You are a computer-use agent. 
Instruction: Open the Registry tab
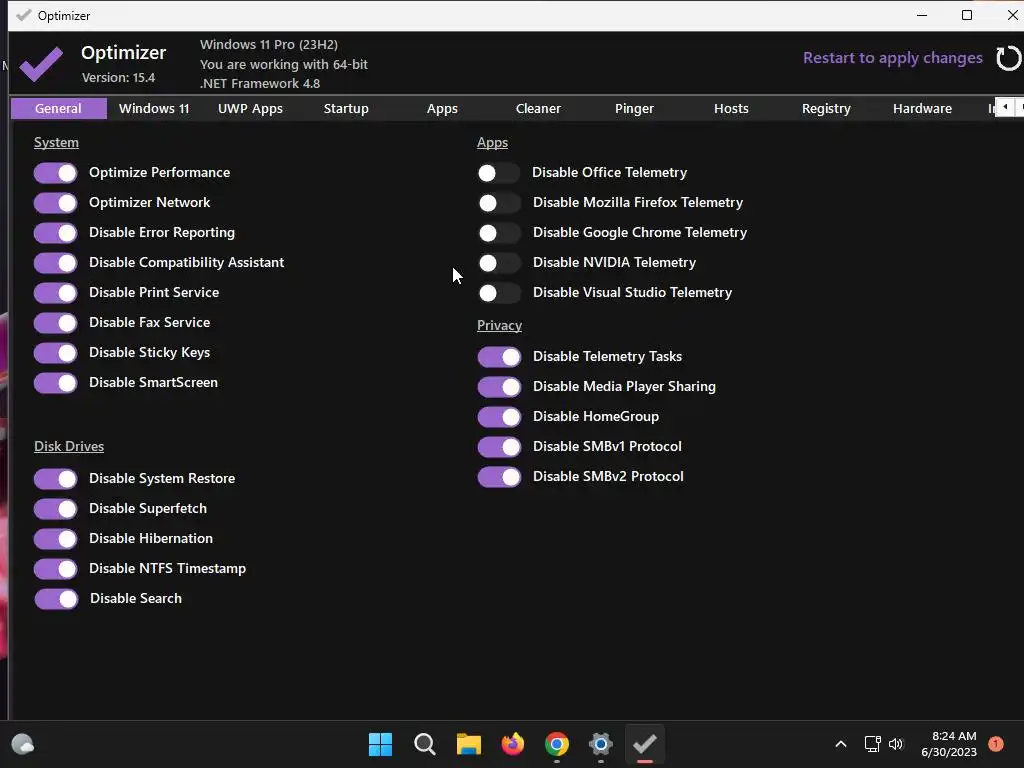click(826, 108)
